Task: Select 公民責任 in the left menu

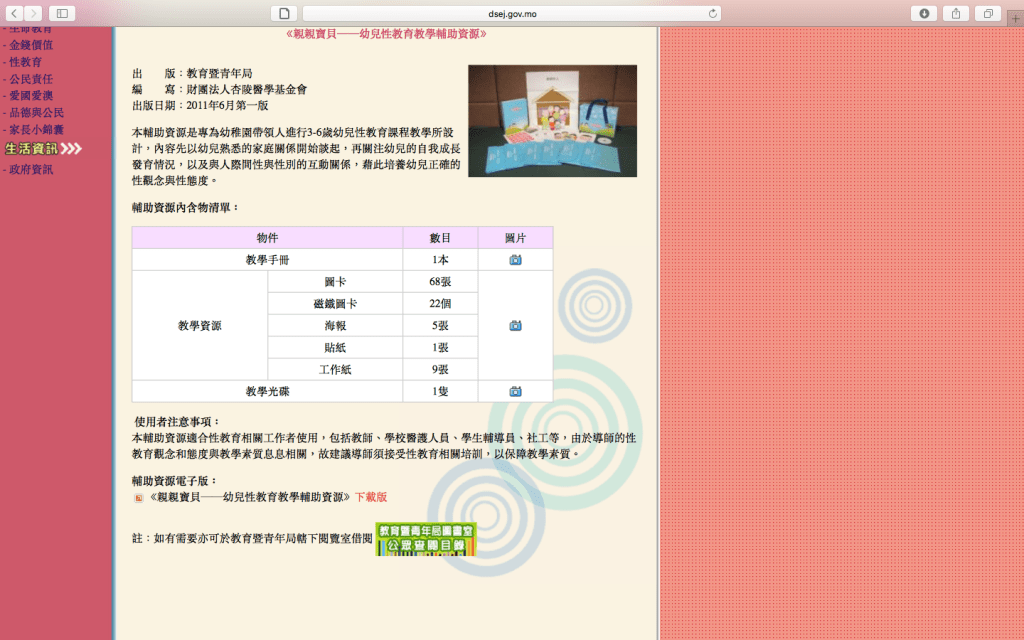Action: click(30, 79)
